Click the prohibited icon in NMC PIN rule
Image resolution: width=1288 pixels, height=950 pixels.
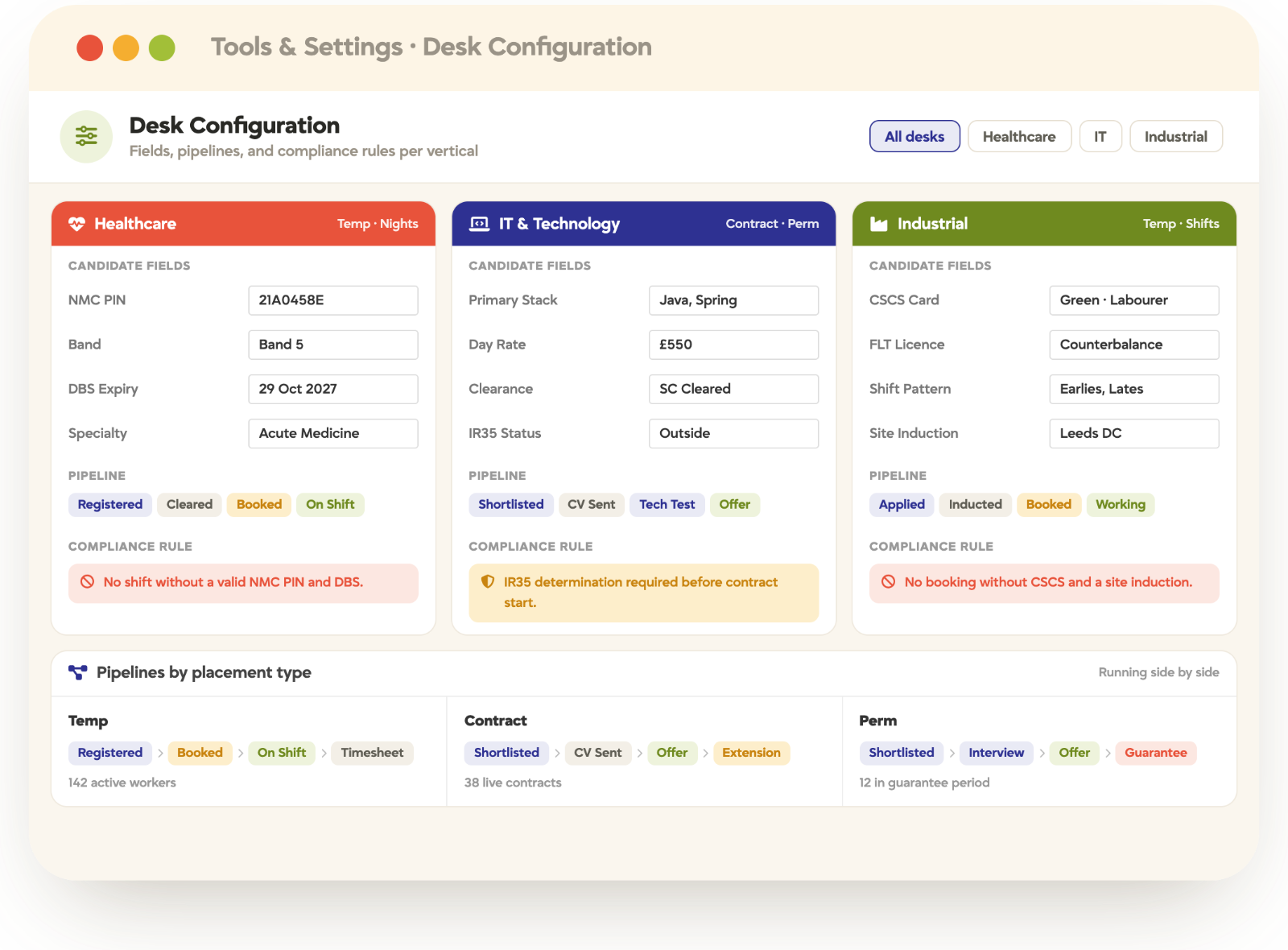[88, 582]
